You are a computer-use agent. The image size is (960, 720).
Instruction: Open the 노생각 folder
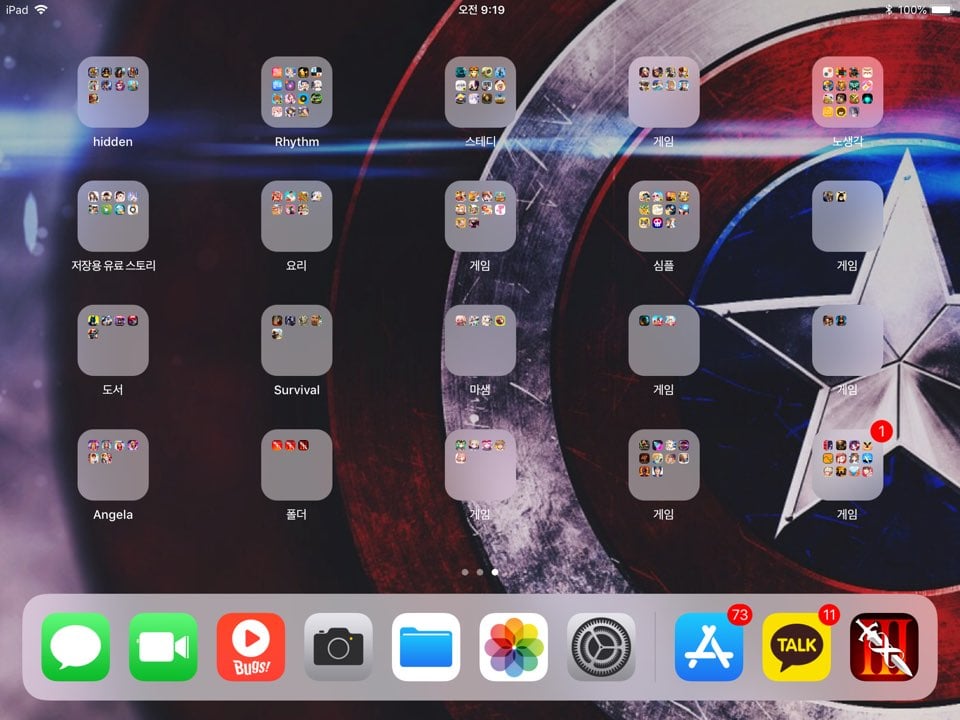coord(847,92)
